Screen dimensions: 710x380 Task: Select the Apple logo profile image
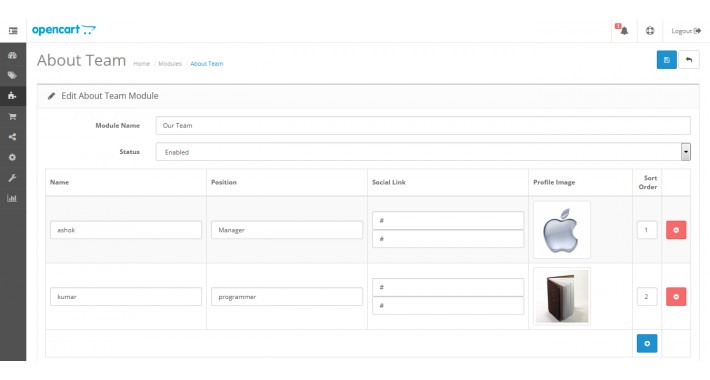(561, 230)
